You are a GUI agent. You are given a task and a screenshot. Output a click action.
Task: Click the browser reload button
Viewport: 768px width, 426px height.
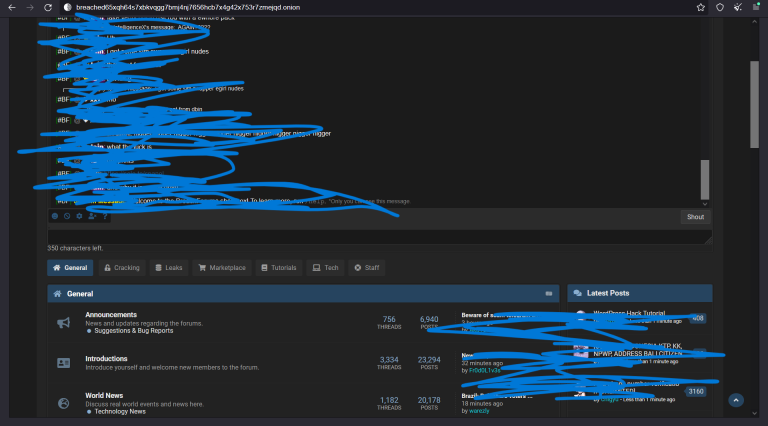(x=47, y=7)
